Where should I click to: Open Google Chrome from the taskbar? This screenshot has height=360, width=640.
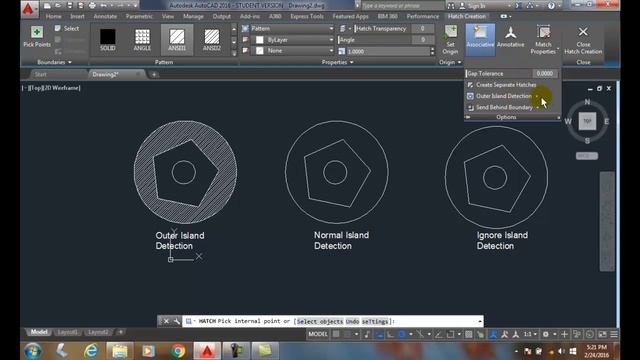(178, 351)
